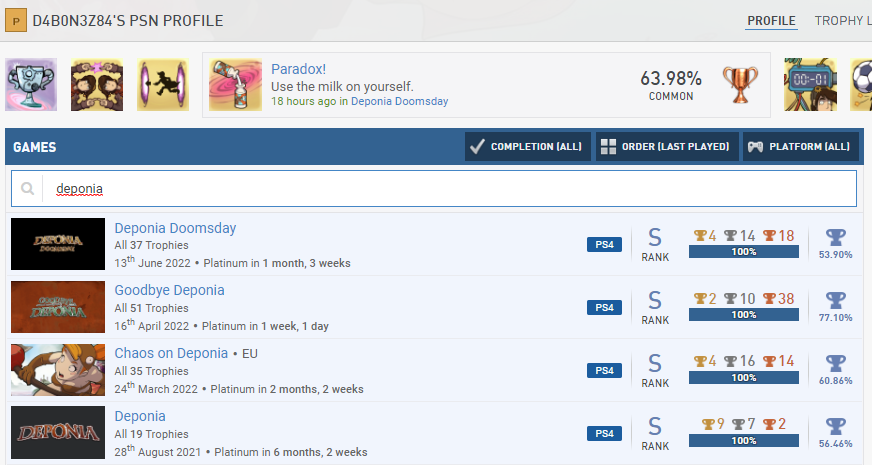872x465 pixels.
Task: Open the Deponia Doomsday game title link
Action: [175, 228]
